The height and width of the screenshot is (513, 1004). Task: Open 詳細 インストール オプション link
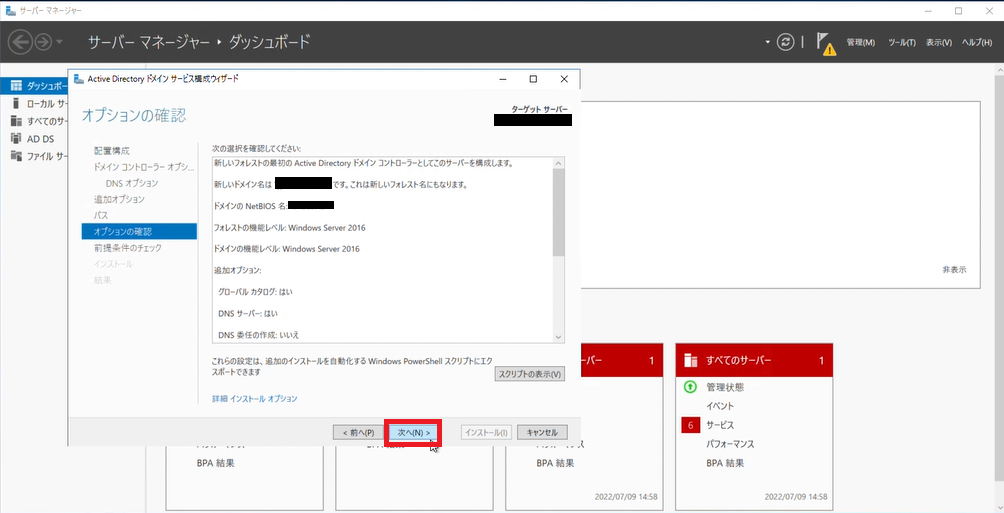tap(255, 398)
